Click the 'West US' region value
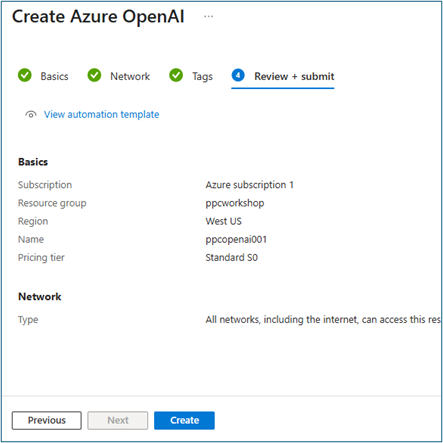The image size is (443, 443). (x=224, y=221)
